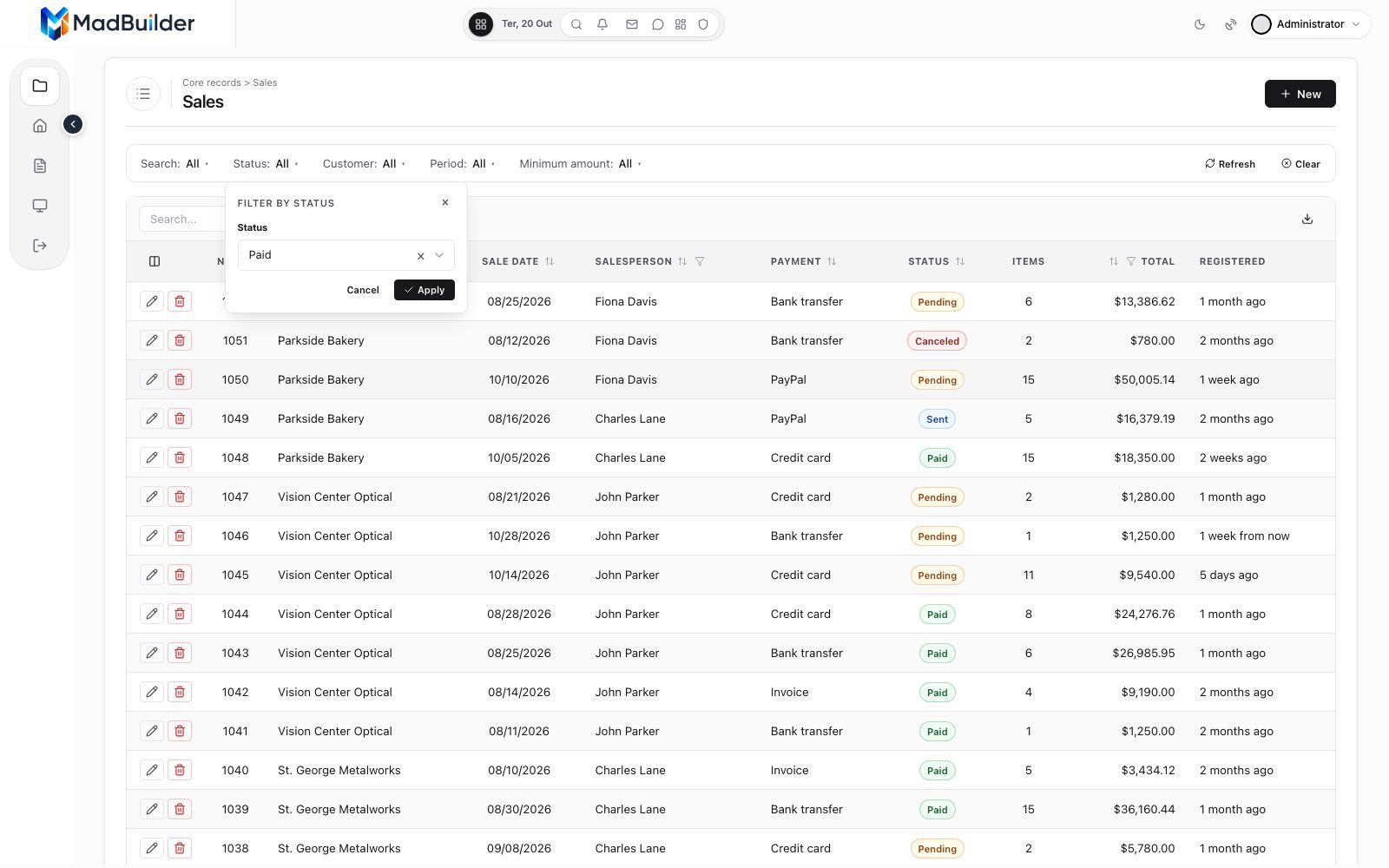Viewport: 1389px width, 868px height.
Task: Edit sale 1051 with pencil icon
Action: pos(152,340)
